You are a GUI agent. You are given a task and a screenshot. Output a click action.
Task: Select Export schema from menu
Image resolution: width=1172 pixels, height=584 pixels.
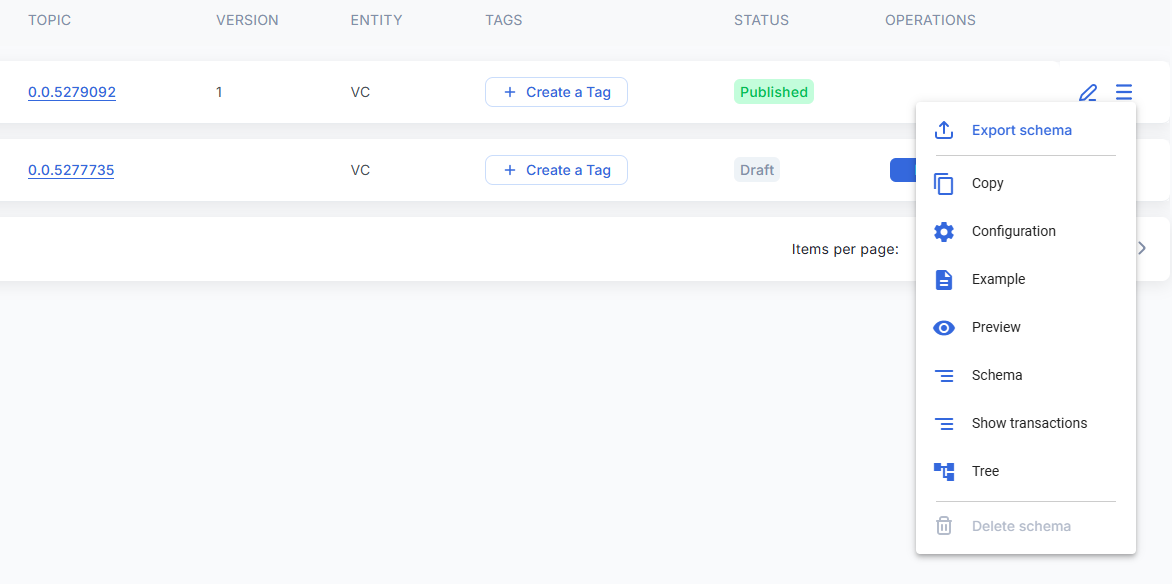[x=1021, y=131]
